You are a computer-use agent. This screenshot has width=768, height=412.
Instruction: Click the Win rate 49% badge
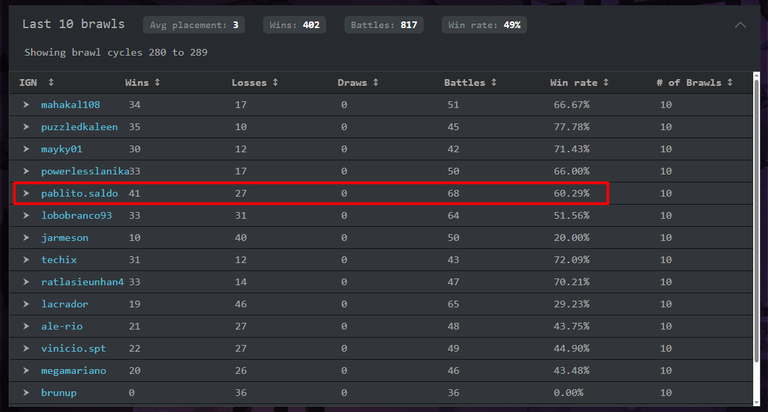point(484,25)
